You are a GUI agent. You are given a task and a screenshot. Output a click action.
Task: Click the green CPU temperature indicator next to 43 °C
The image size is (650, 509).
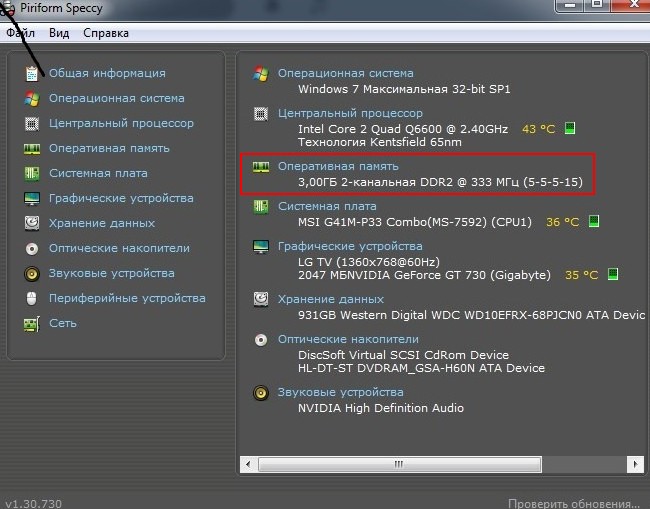[570, 129]
